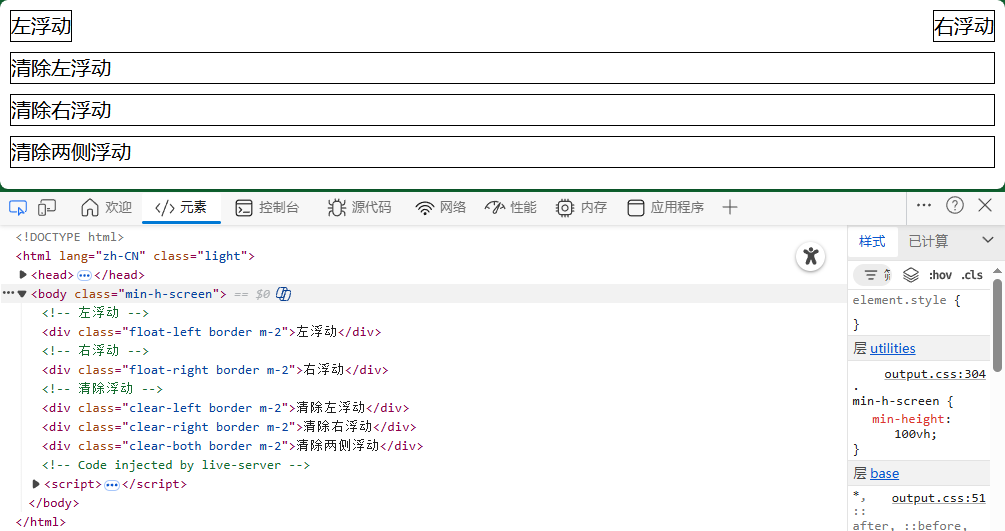Open the 应用程序 tab
Image resolution: width=1005 pixels, height=531 pixels.
pyautogui.click(x=666, y=208)
